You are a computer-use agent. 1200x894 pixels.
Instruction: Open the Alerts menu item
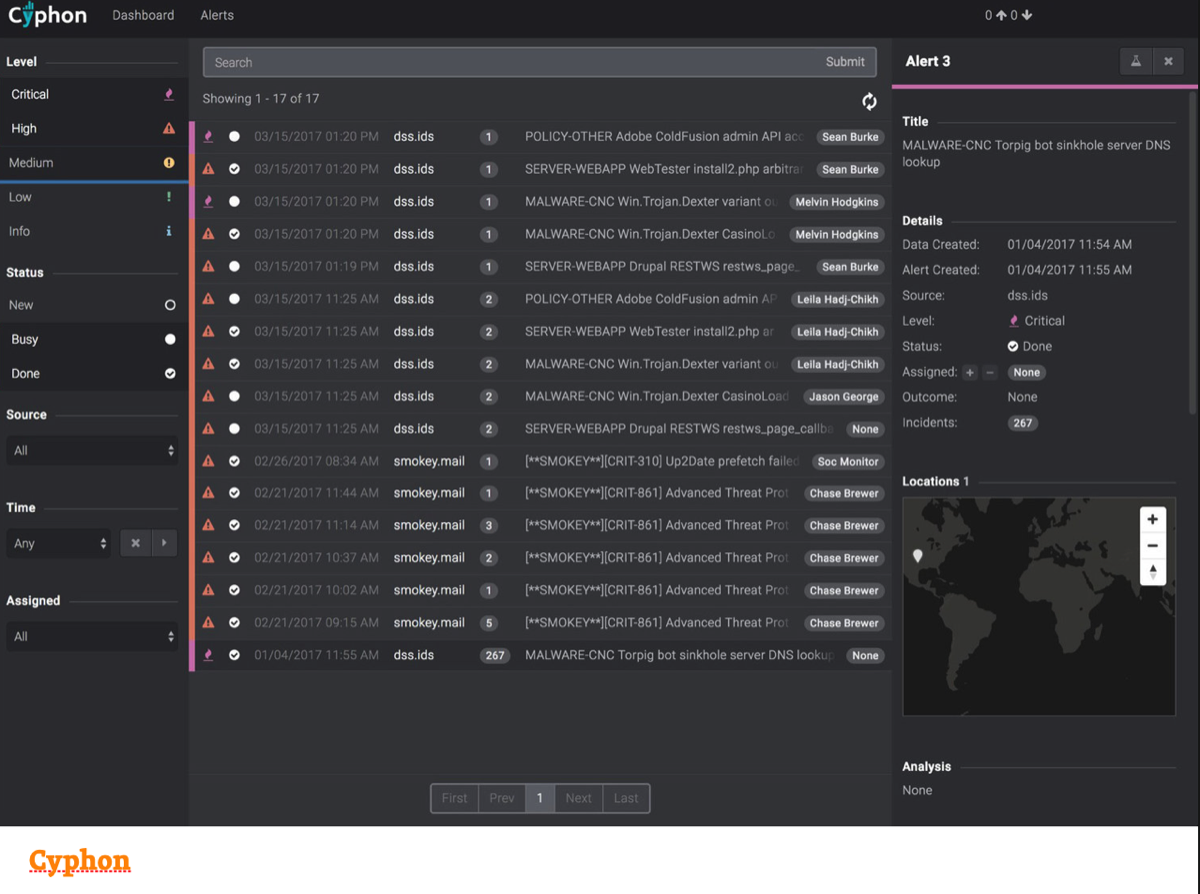[216, 15]
